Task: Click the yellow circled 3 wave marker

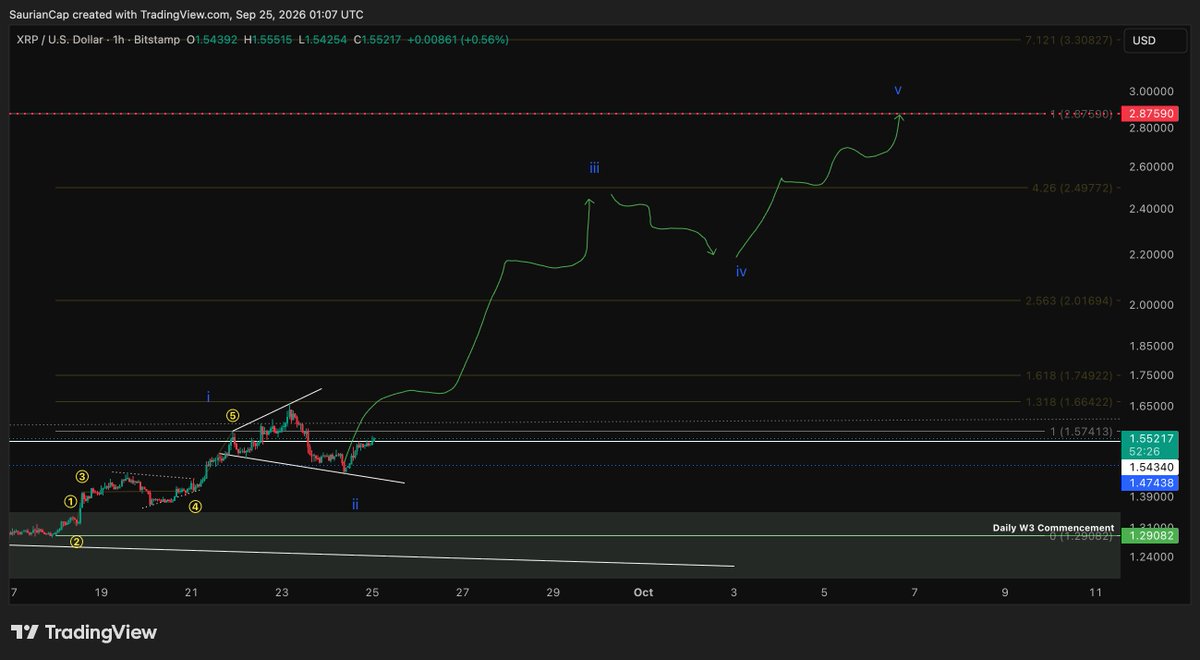Action: coord(83,477)
